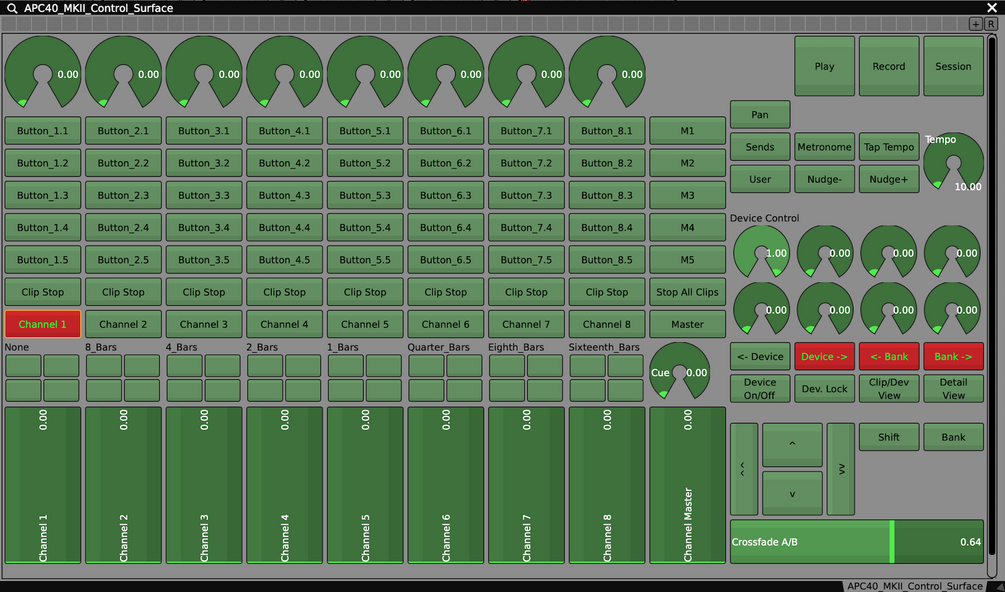Viewport: 1005px width, 592px height.
Task: Start playback with the Play button
Action: [x=824, y=66]
